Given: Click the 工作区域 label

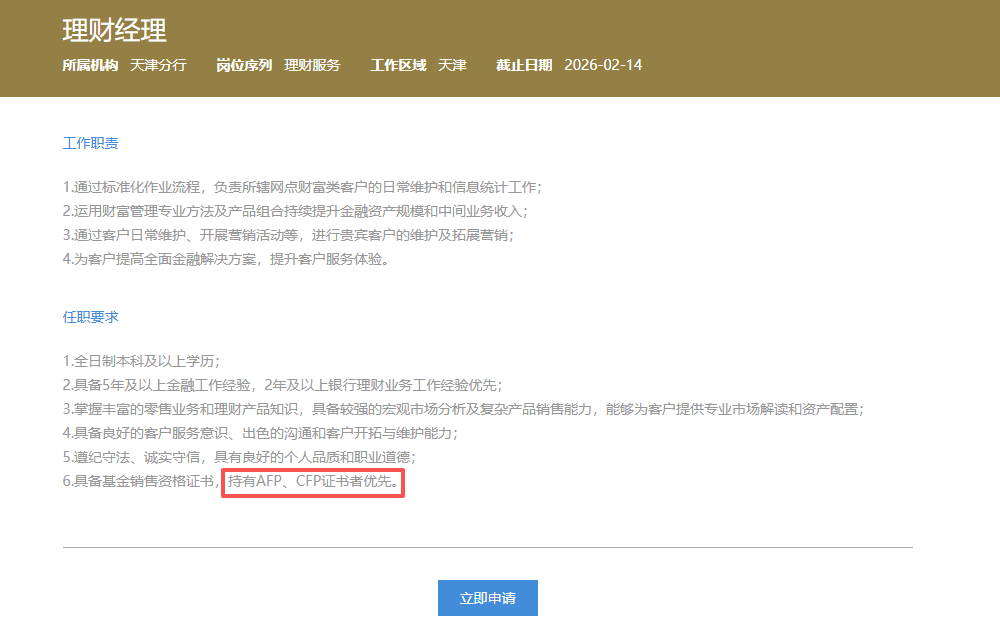Looking at the screenshot, I should [x=398, y=65].
